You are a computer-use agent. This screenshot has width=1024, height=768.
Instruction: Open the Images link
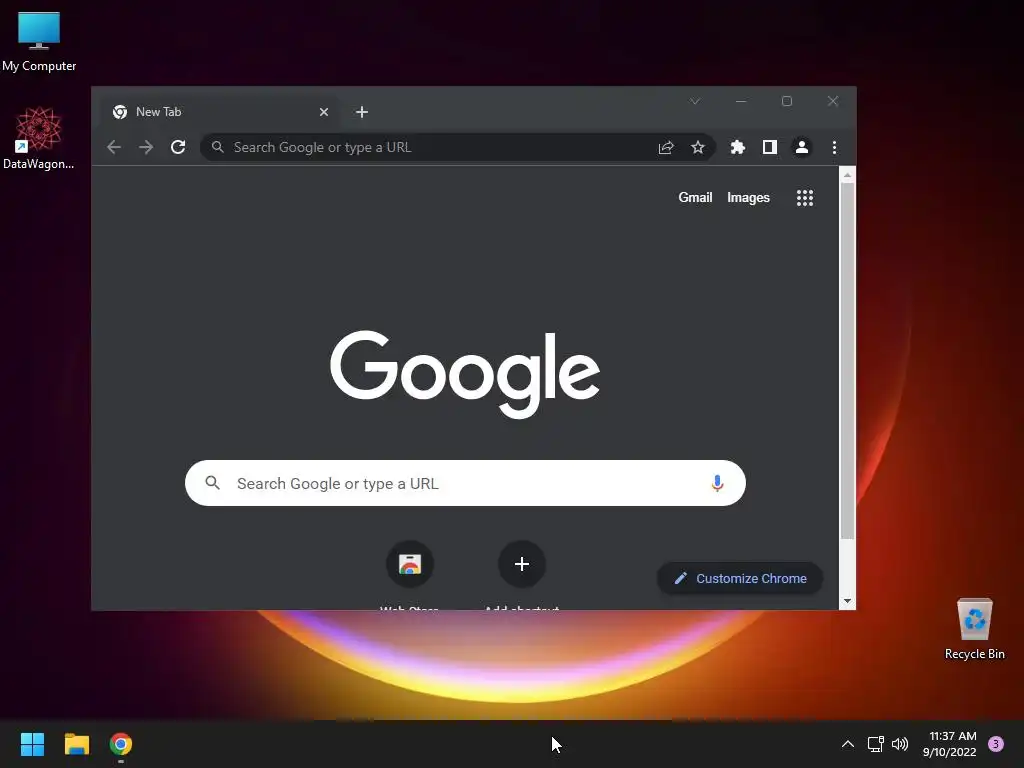(748, 197)
